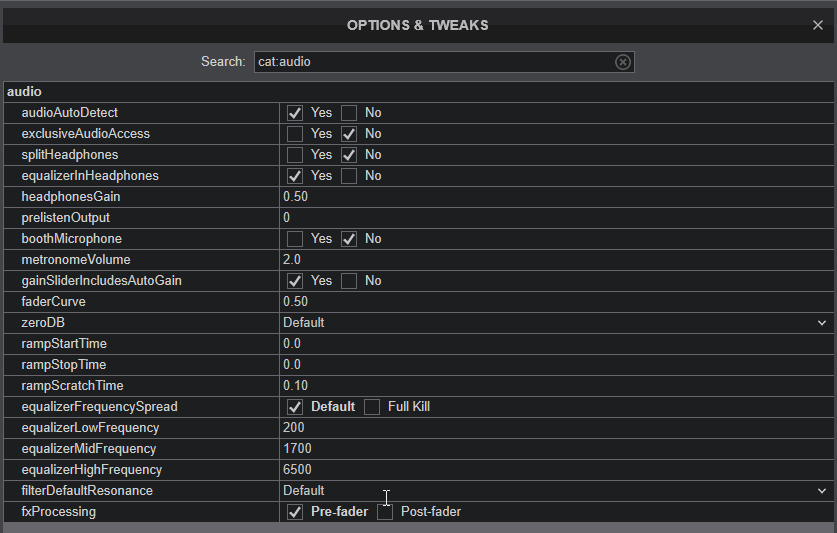Click the equalizerLowFrequency value 200

point(556,428)
